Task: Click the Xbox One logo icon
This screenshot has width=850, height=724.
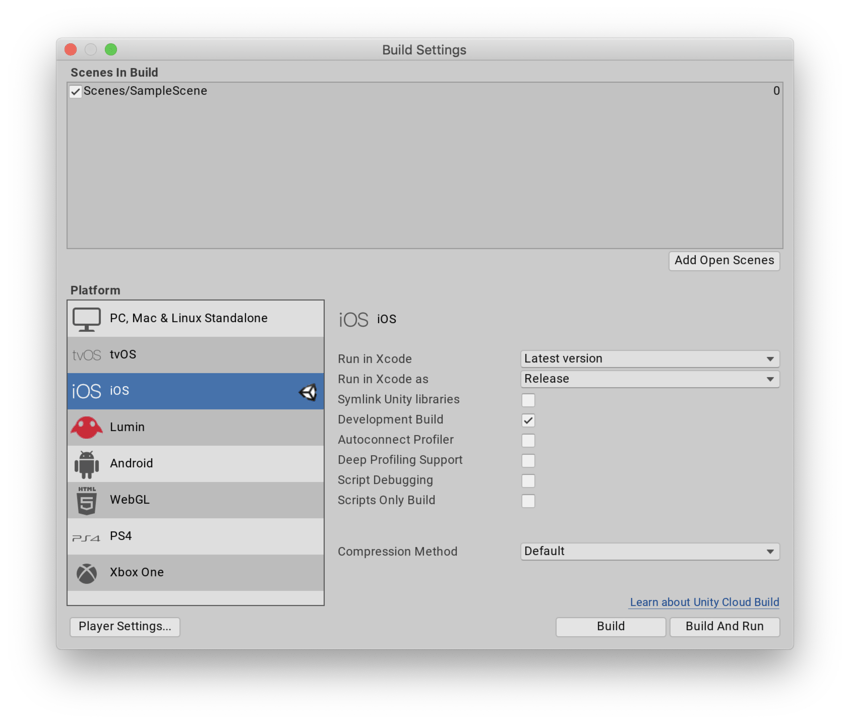Action: coord(87,571)
